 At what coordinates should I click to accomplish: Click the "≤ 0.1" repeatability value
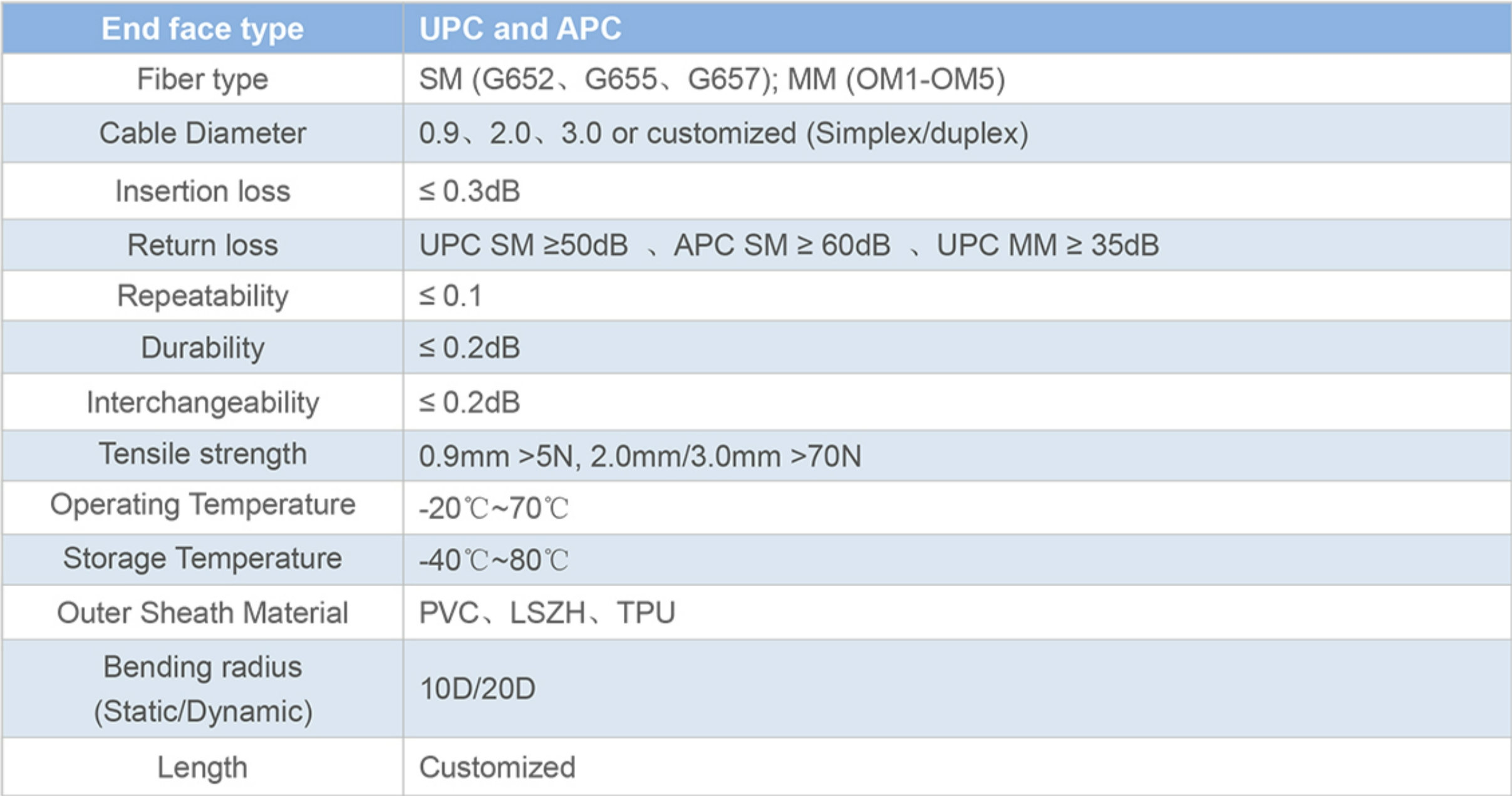click(x=451, y=296)
